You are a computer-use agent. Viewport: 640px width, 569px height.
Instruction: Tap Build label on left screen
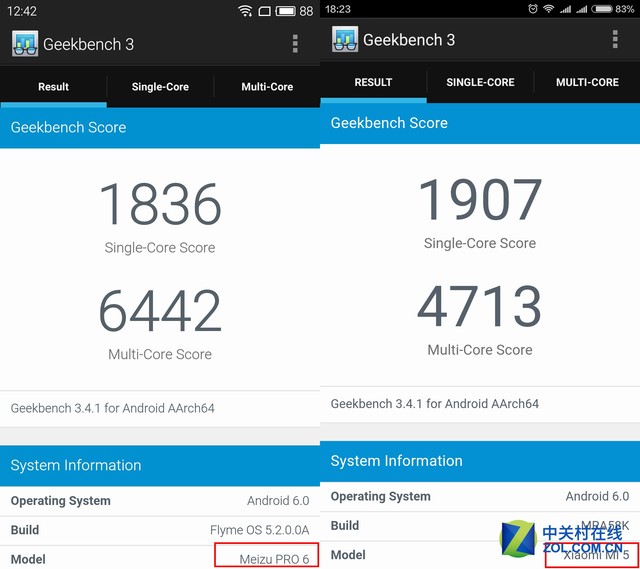[x=25, y=530]
